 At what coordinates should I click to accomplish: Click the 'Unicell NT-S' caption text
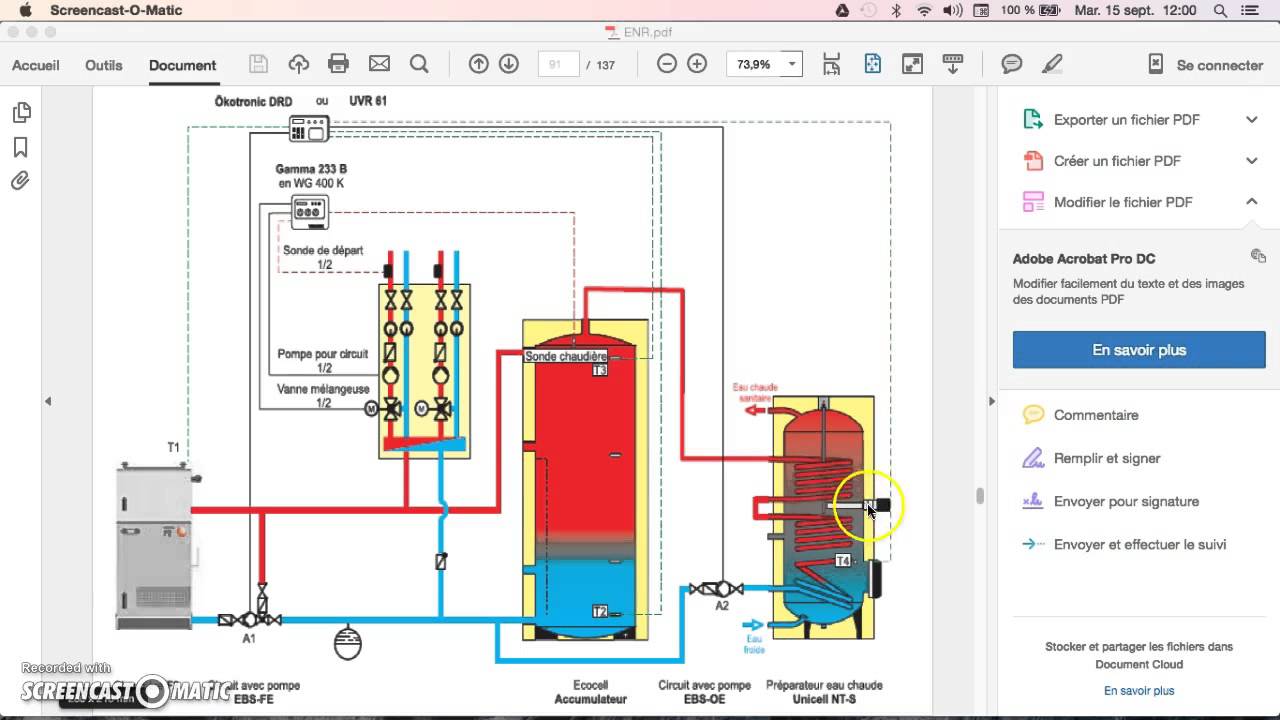pos(824,699)
